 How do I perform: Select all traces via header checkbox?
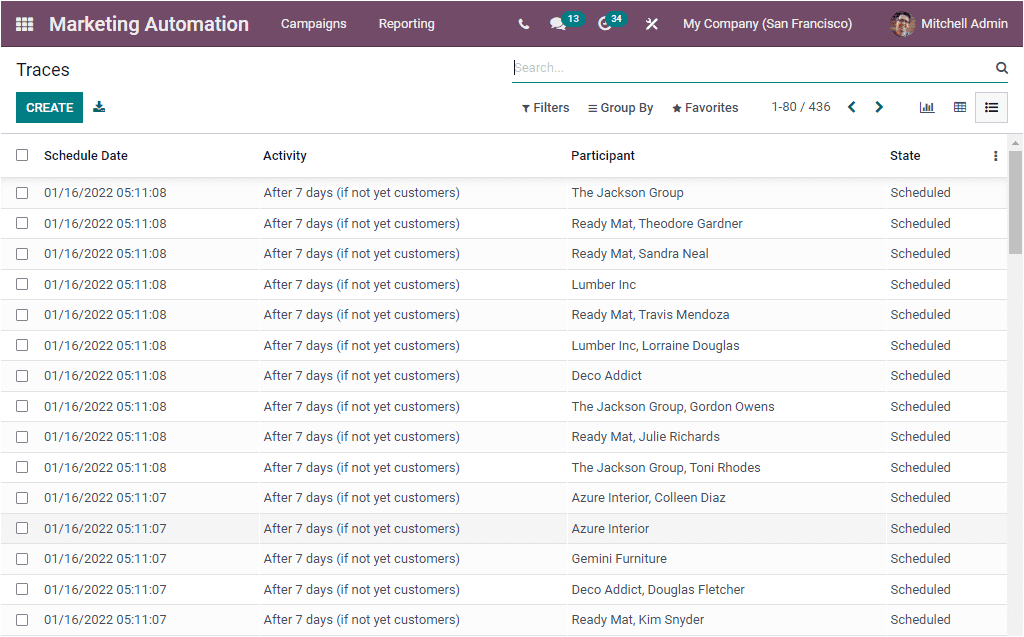22,155
